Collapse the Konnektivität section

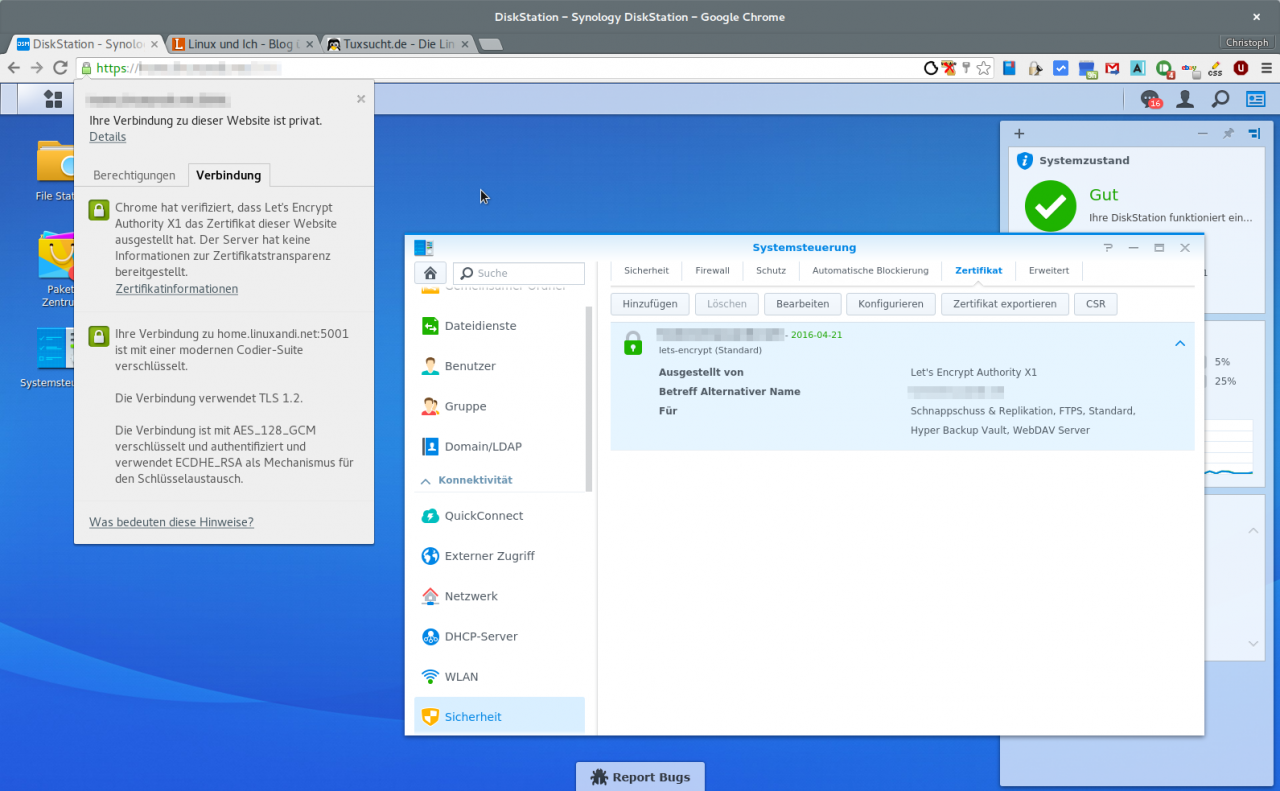[x=426, y=480]
